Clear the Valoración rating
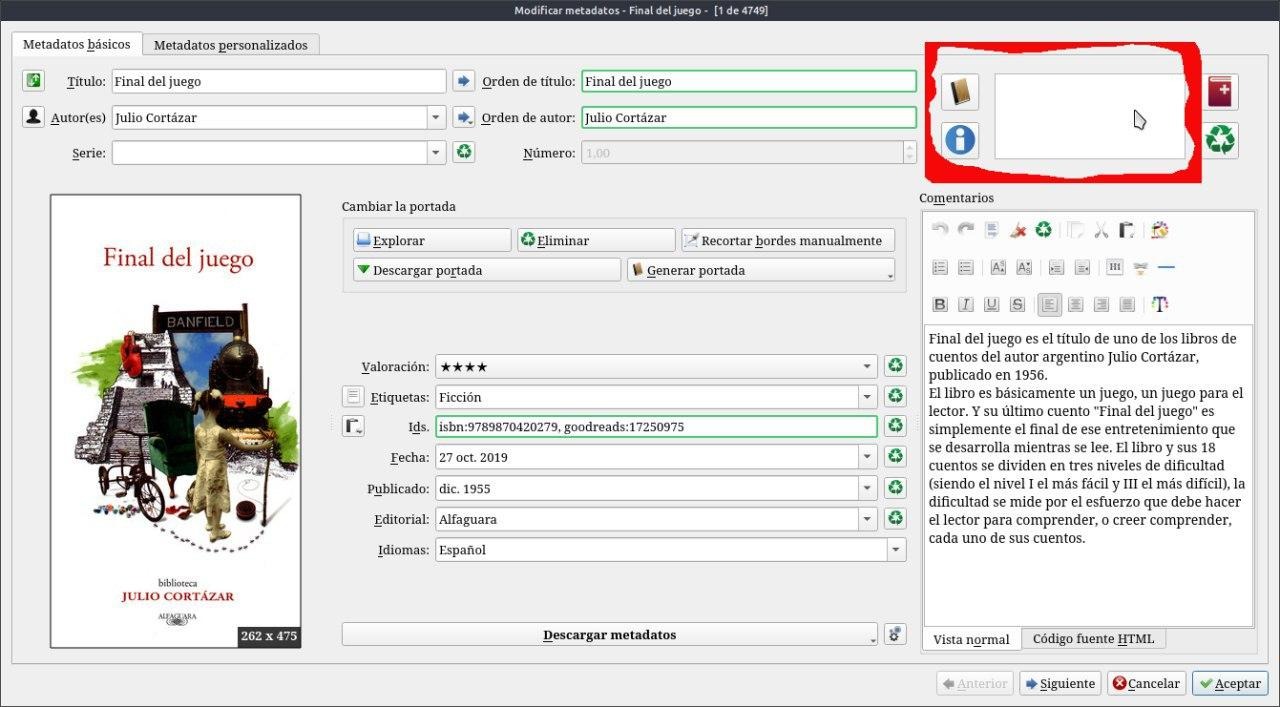The width and height of the screenshot is (1280, 707). [x=895, y=367]
